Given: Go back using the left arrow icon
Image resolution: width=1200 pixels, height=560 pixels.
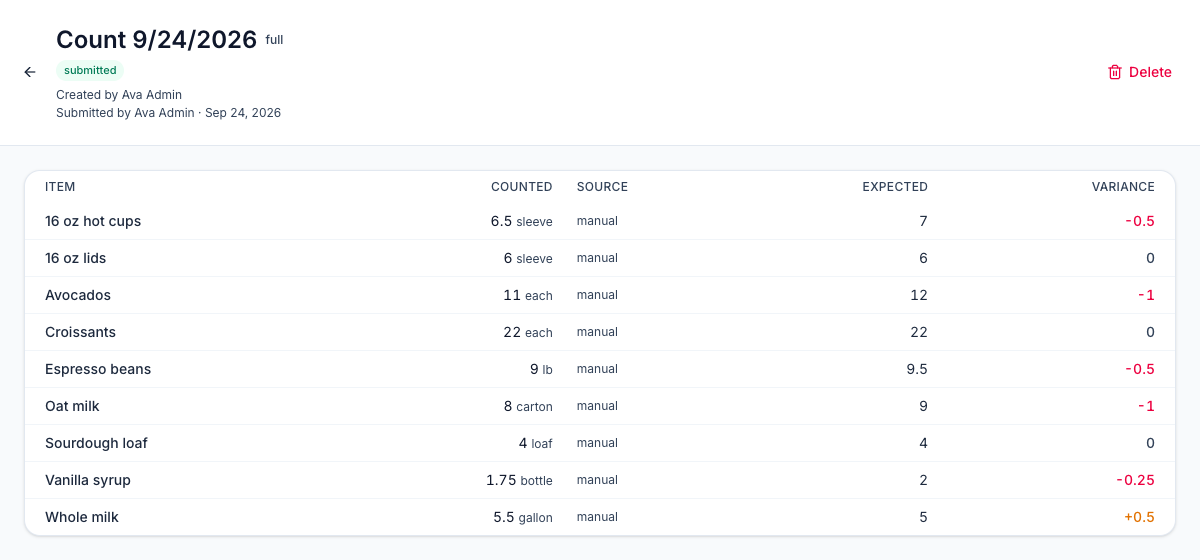Looking at the screenshot, I should coord(30,72).
